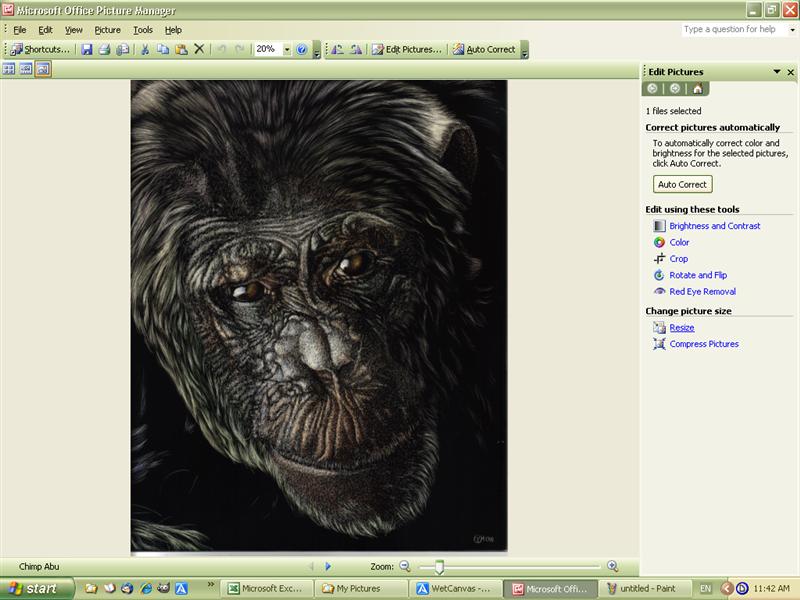This screenshot has height=600, width=800.
Task: Open the Help menu
Action: coord(173,30)
